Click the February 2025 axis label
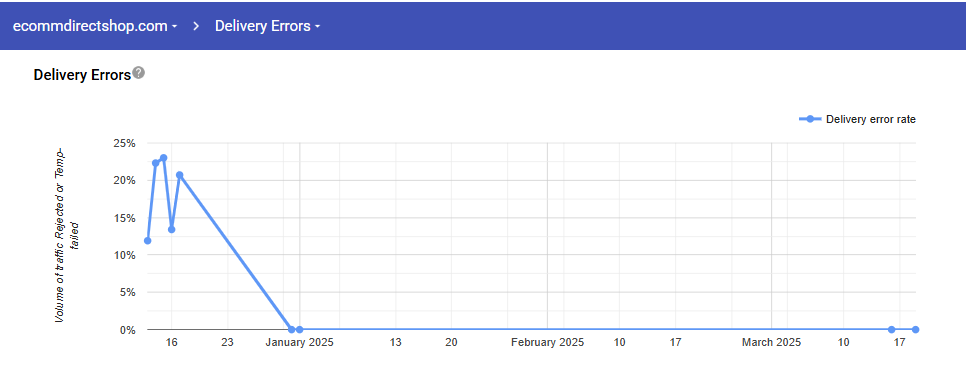This screenshot has width=966, height=387. pos(547,343)
